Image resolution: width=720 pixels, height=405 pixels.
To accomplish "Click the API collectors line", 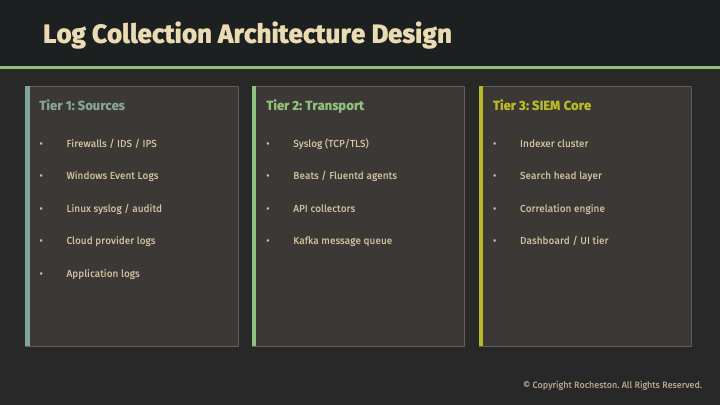I will point(324,208).
